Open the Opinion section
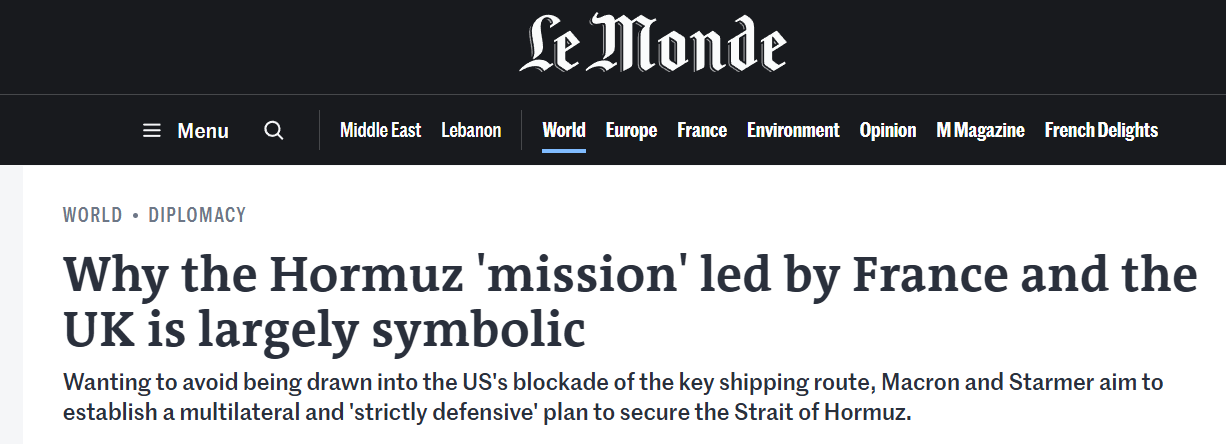The height and width of the screenshot is (444, 1226). coord(888,130)
